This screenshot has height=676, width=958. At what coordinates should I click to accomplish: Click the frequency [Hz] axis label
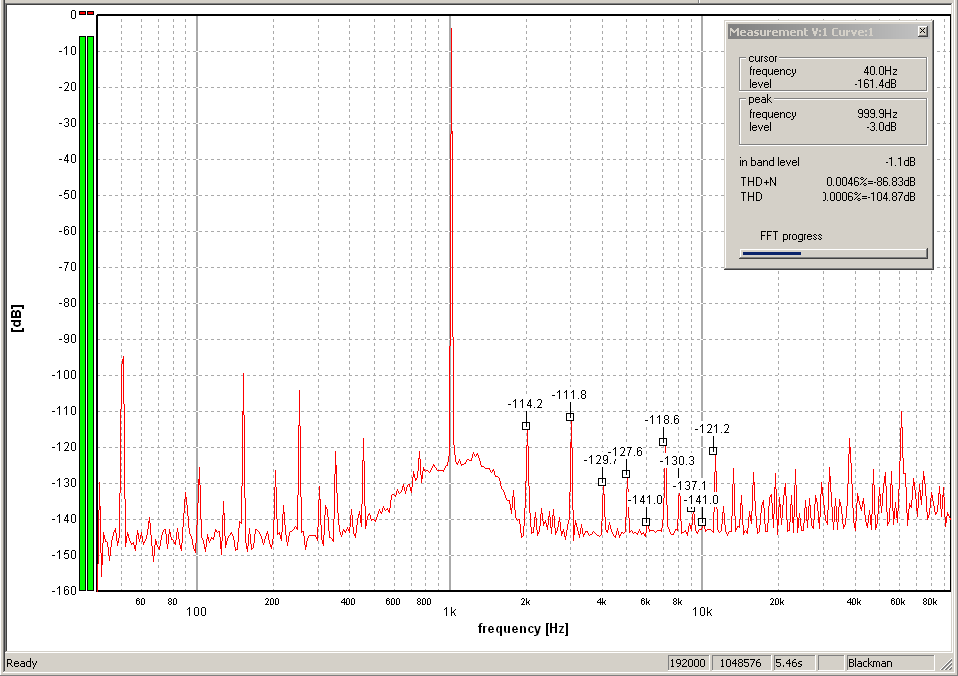(x=522, y=629)
